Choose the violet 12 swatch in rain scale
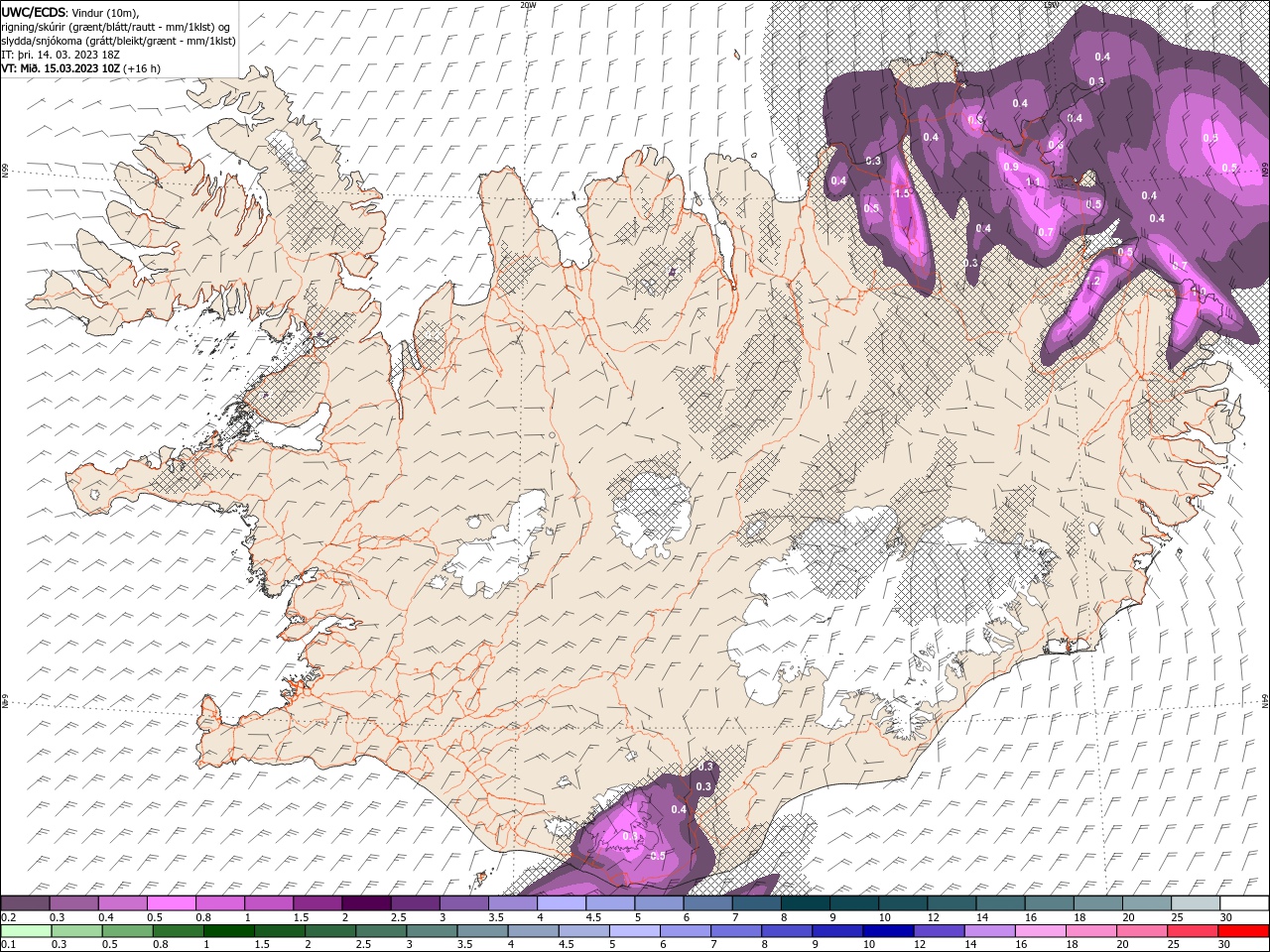The height and width of the screenshot is (952, 1270). 938,931
